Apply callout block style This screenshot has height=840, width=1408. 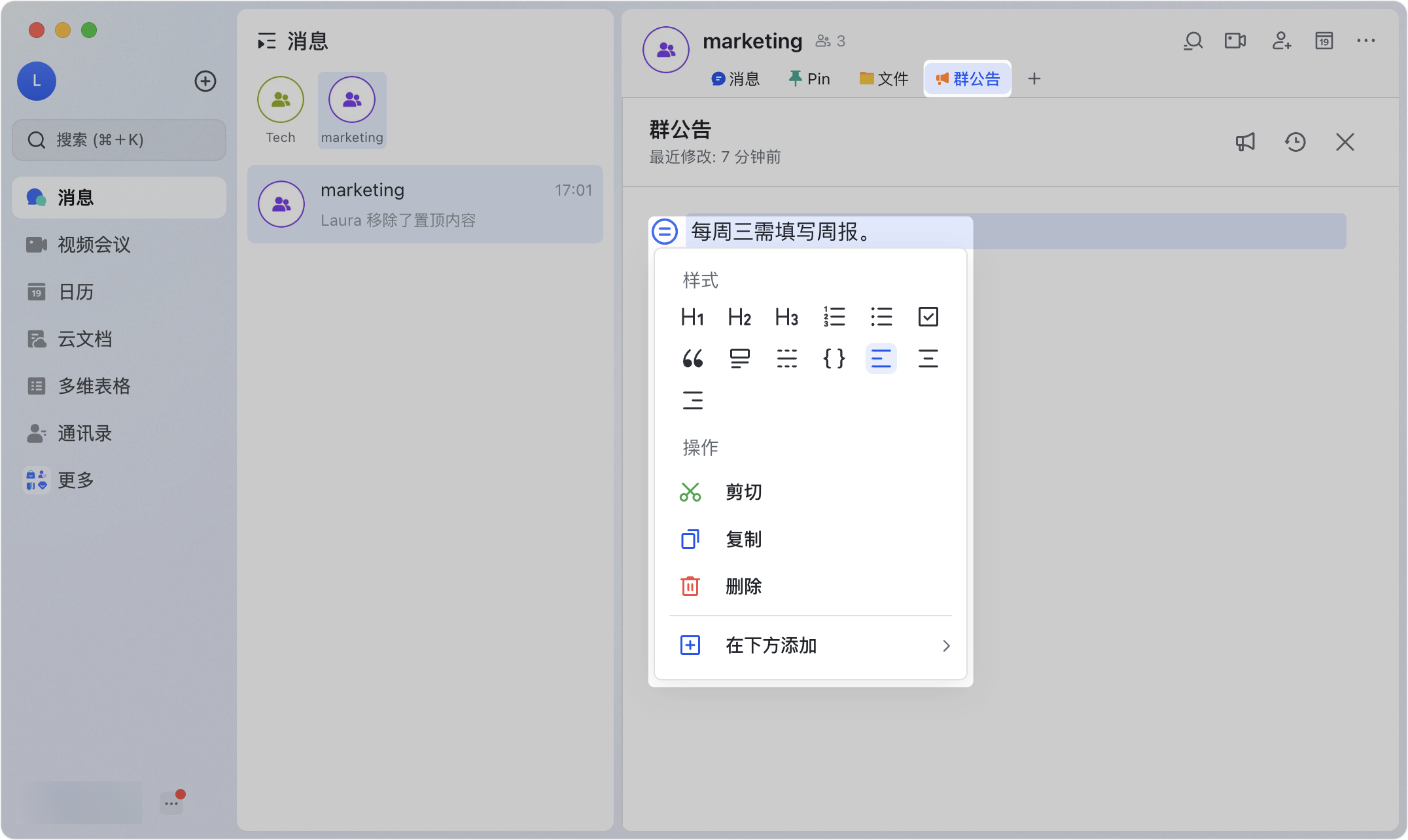click(x=739, y=359)
